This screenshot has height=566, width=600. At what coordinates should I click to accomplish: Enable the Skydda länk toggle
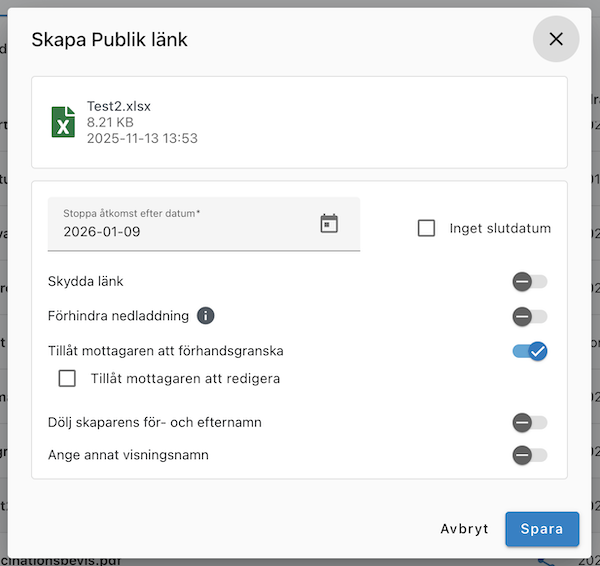(x=529, y=282)
